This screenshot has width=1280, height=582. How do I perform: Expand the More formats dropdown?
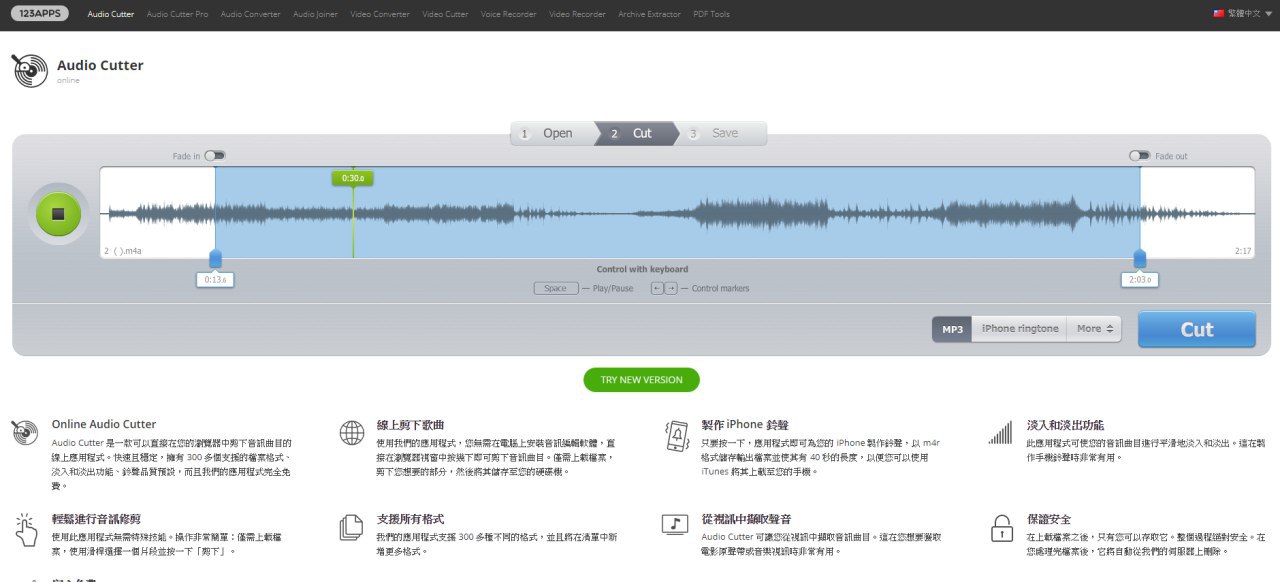[1094, 328]
